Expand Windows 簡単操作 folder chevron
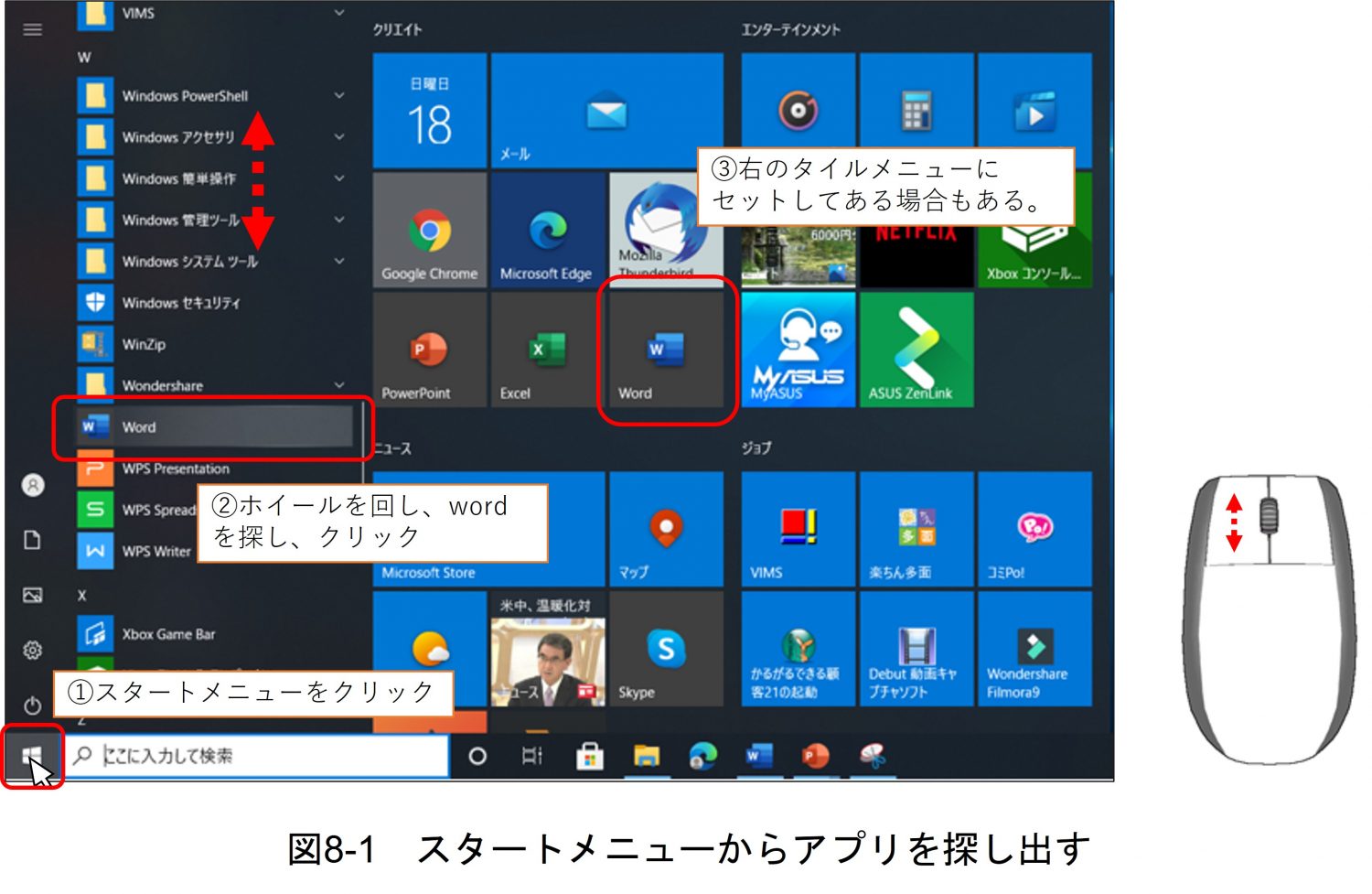1372x894 pixels. pos(339,178)
